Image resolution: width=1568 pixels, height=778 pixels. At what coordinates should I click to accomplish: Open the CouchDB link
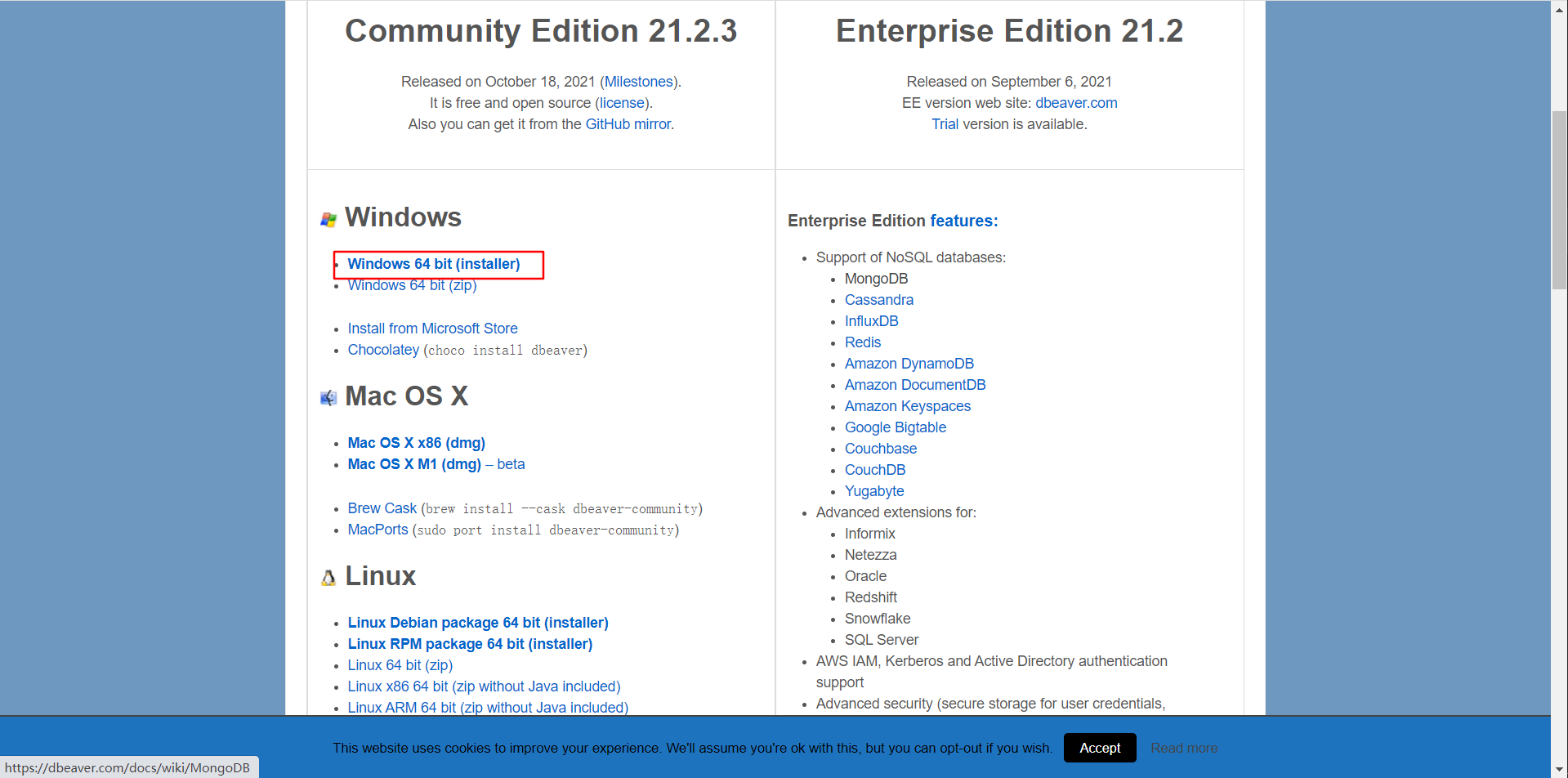pos(874,470)
